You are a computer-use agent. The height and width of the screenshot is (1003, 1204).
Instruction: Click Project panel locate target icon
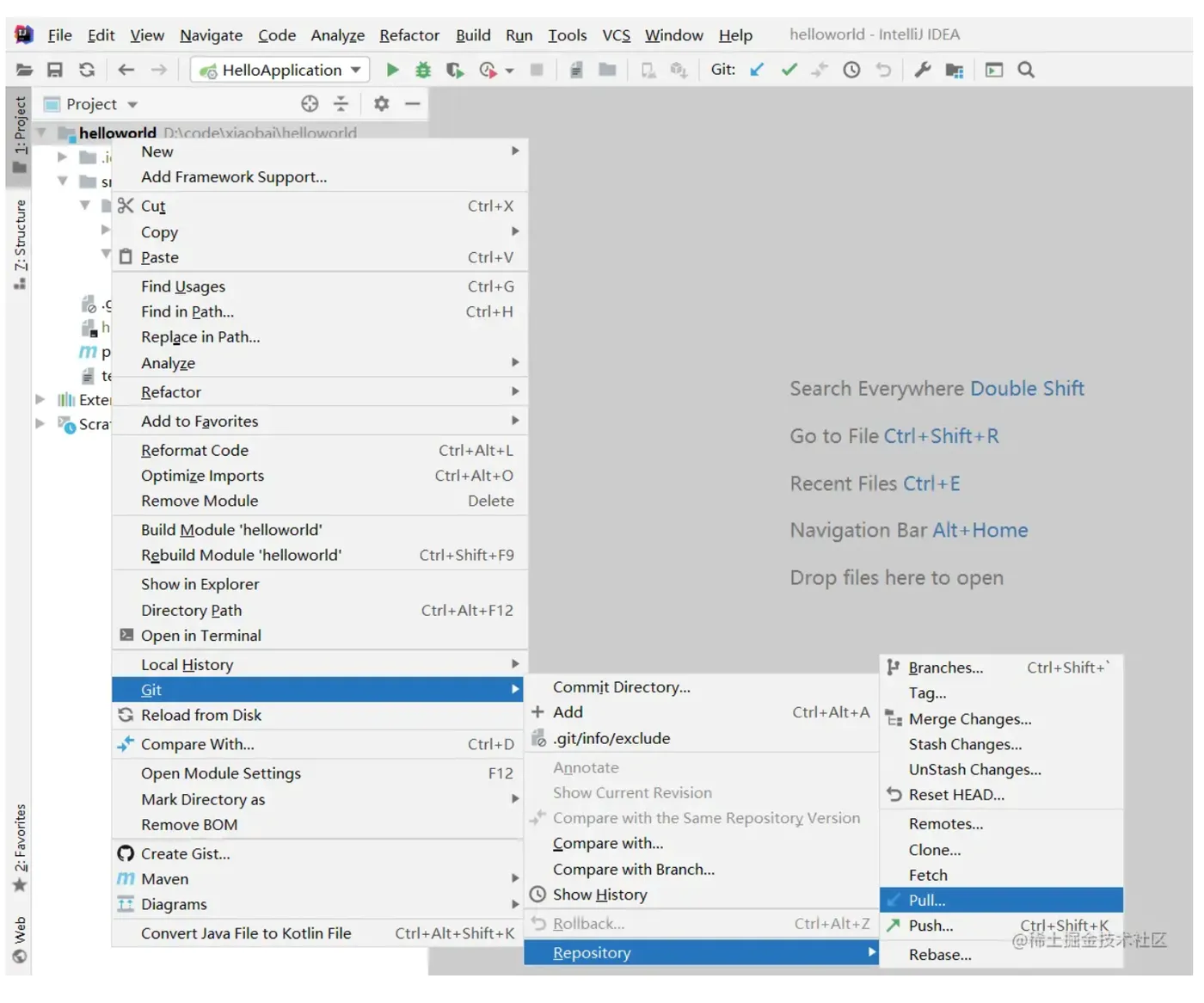[x=310, y=104]
